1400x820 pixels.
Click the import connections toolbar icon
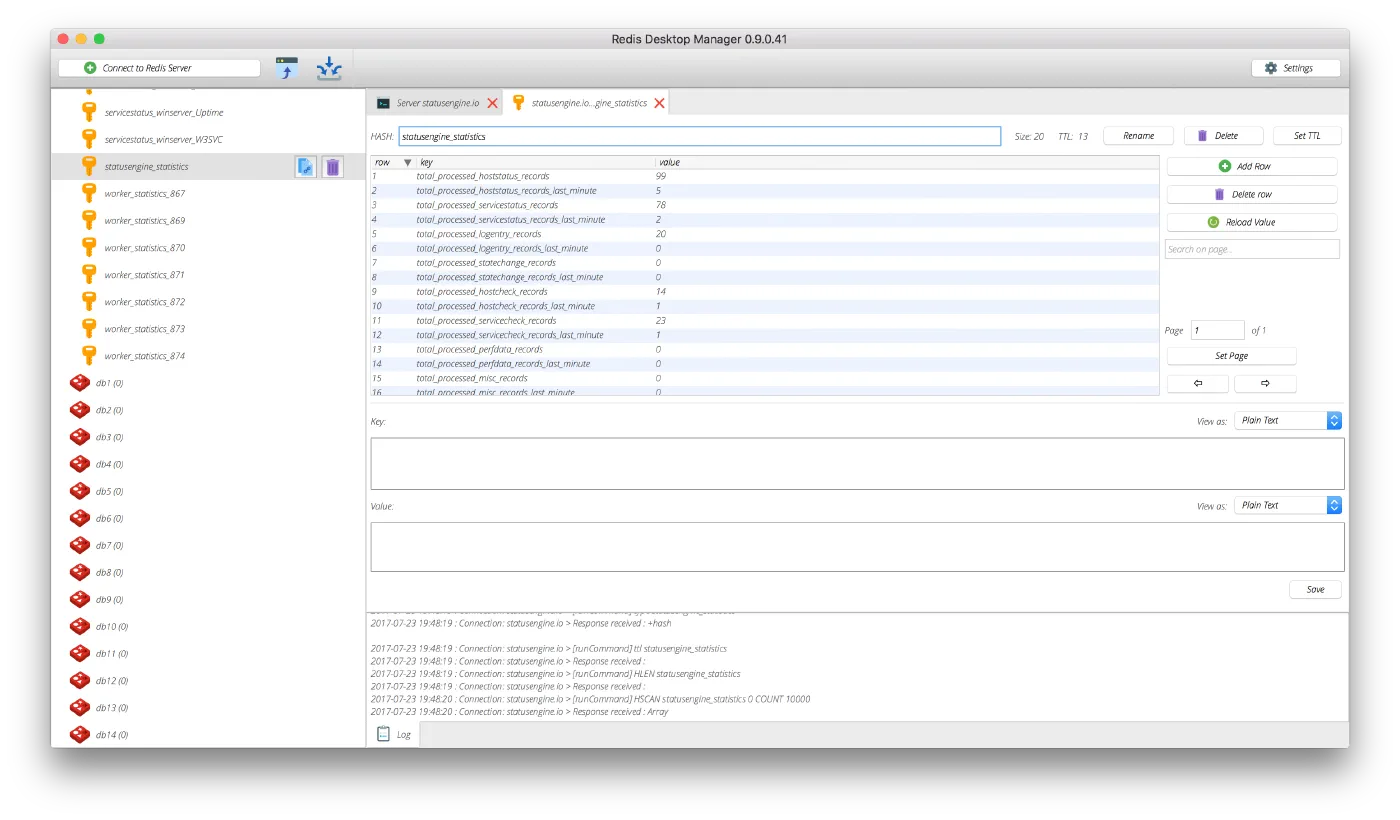tap(287, 68)
